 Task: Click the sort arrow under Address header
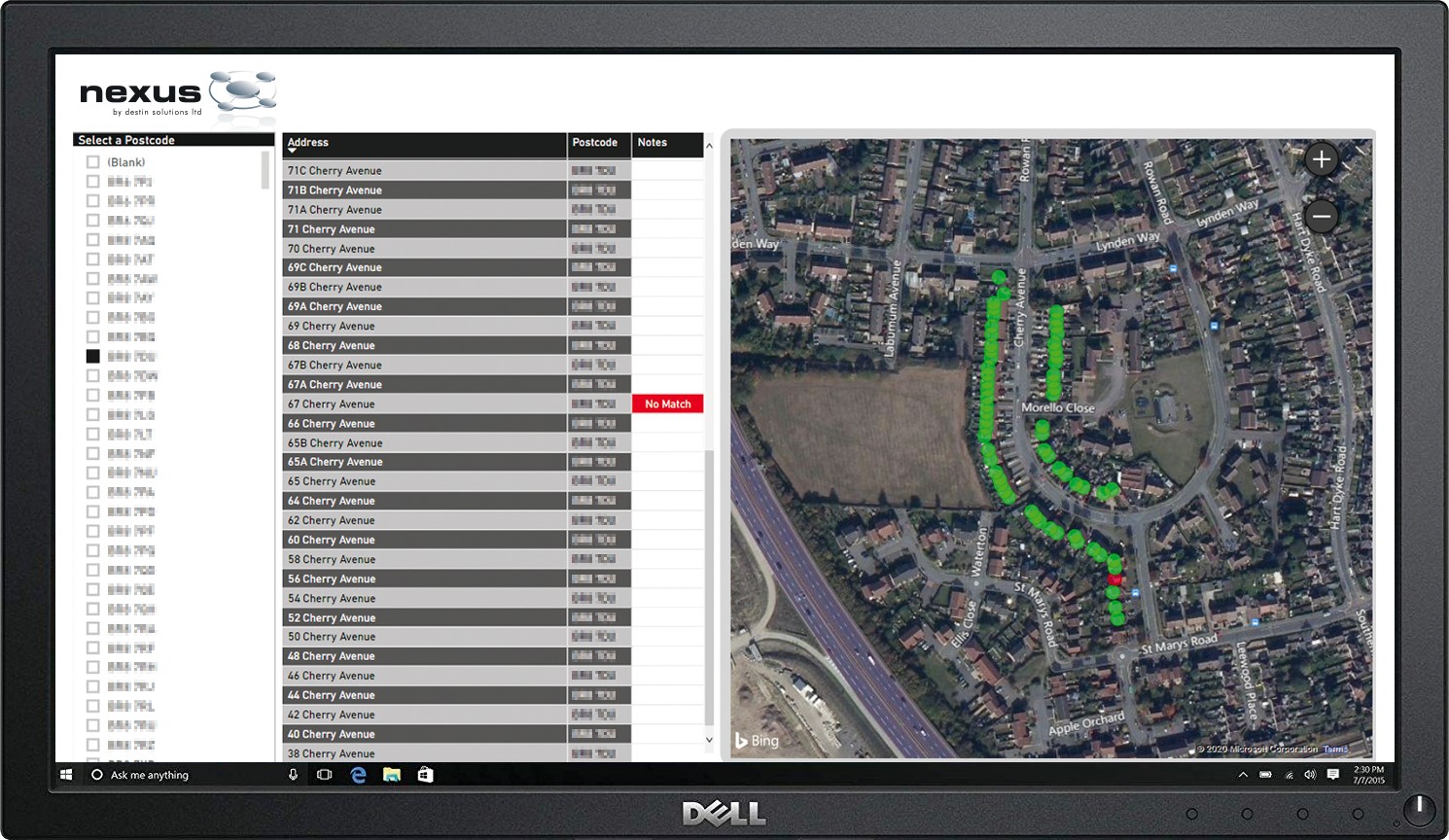click(292, 151)
